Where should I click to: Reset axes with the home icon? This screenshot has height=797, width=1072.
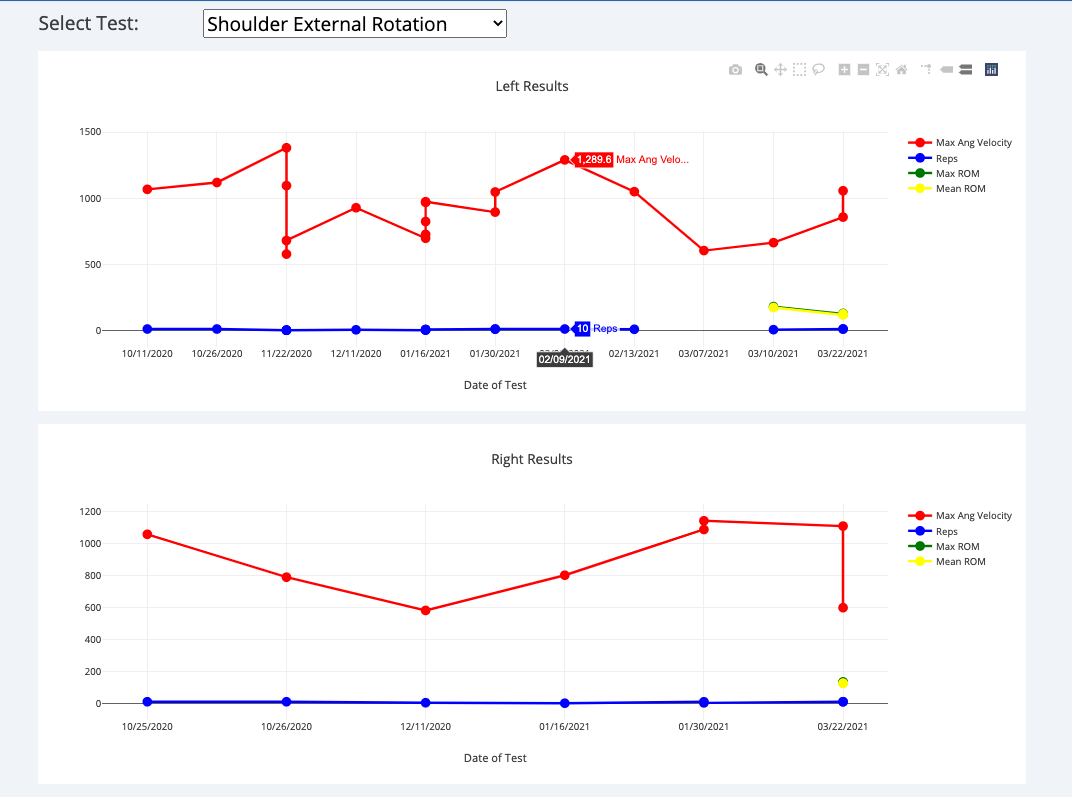[x=901, y=70]
